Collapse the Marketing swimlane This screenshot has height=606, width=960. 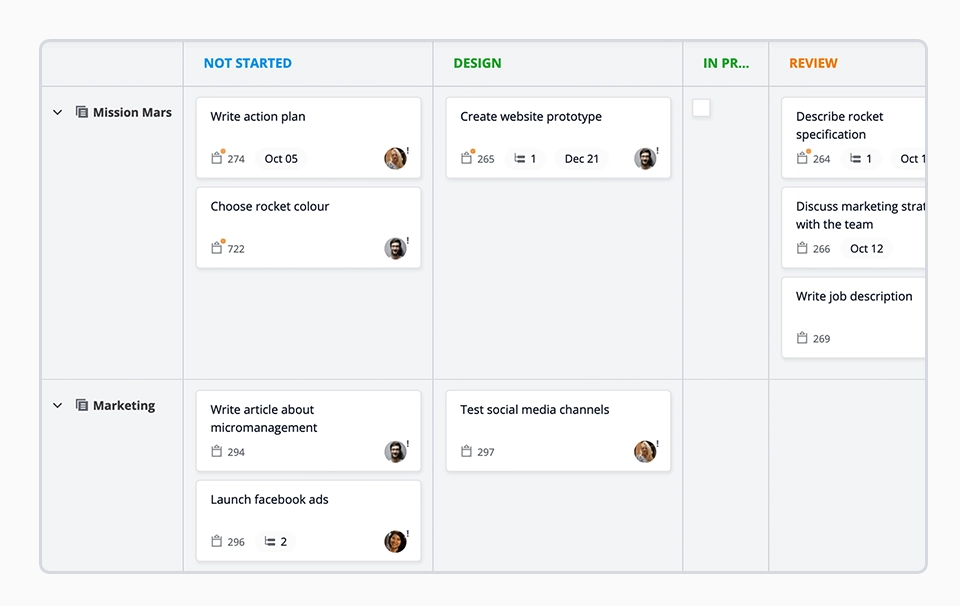57,405
